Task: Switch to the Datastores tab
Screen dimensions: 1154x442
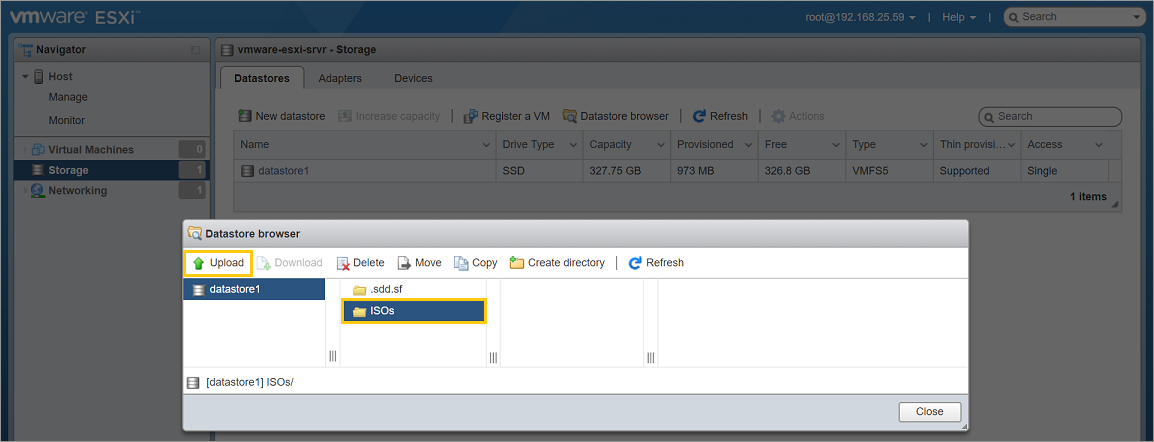Action: [x=261, y=78]
